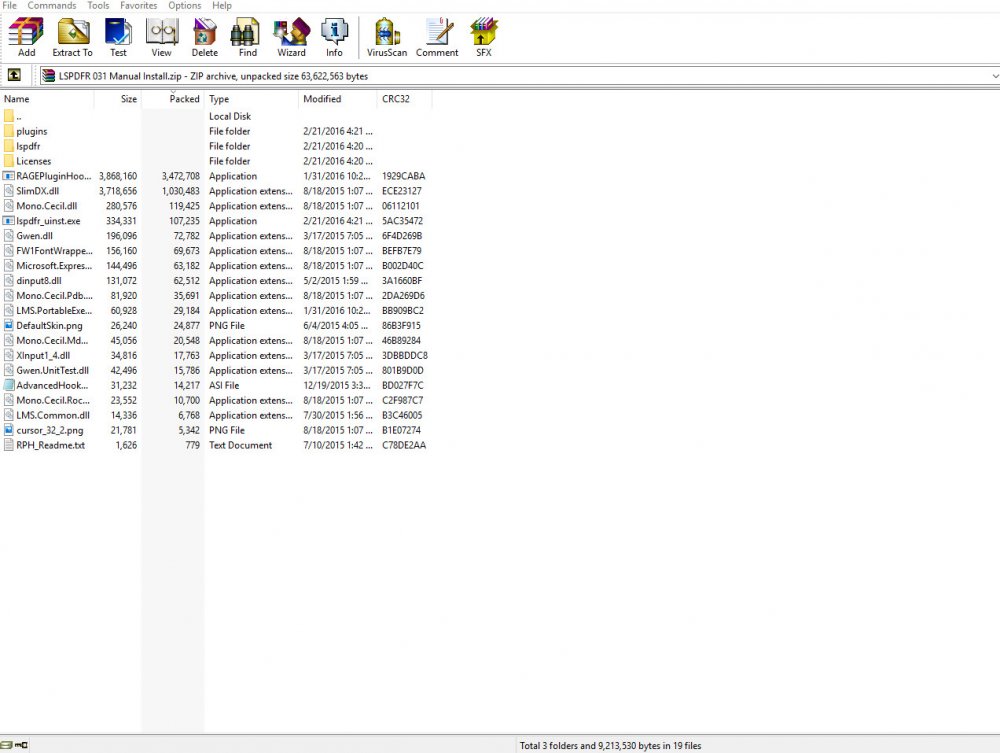Sort by the Type column header
Screen dimensions: 1000x753
point(251,99)
